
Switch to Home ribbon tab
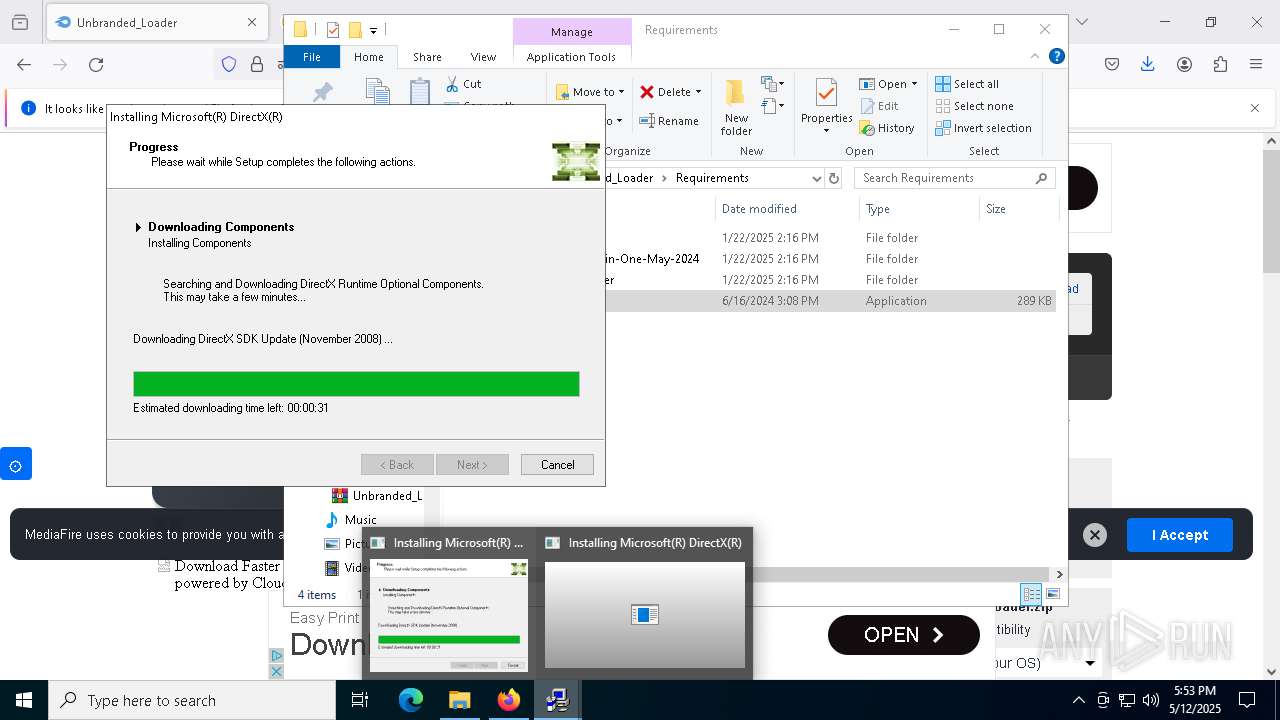coord(368,57)
